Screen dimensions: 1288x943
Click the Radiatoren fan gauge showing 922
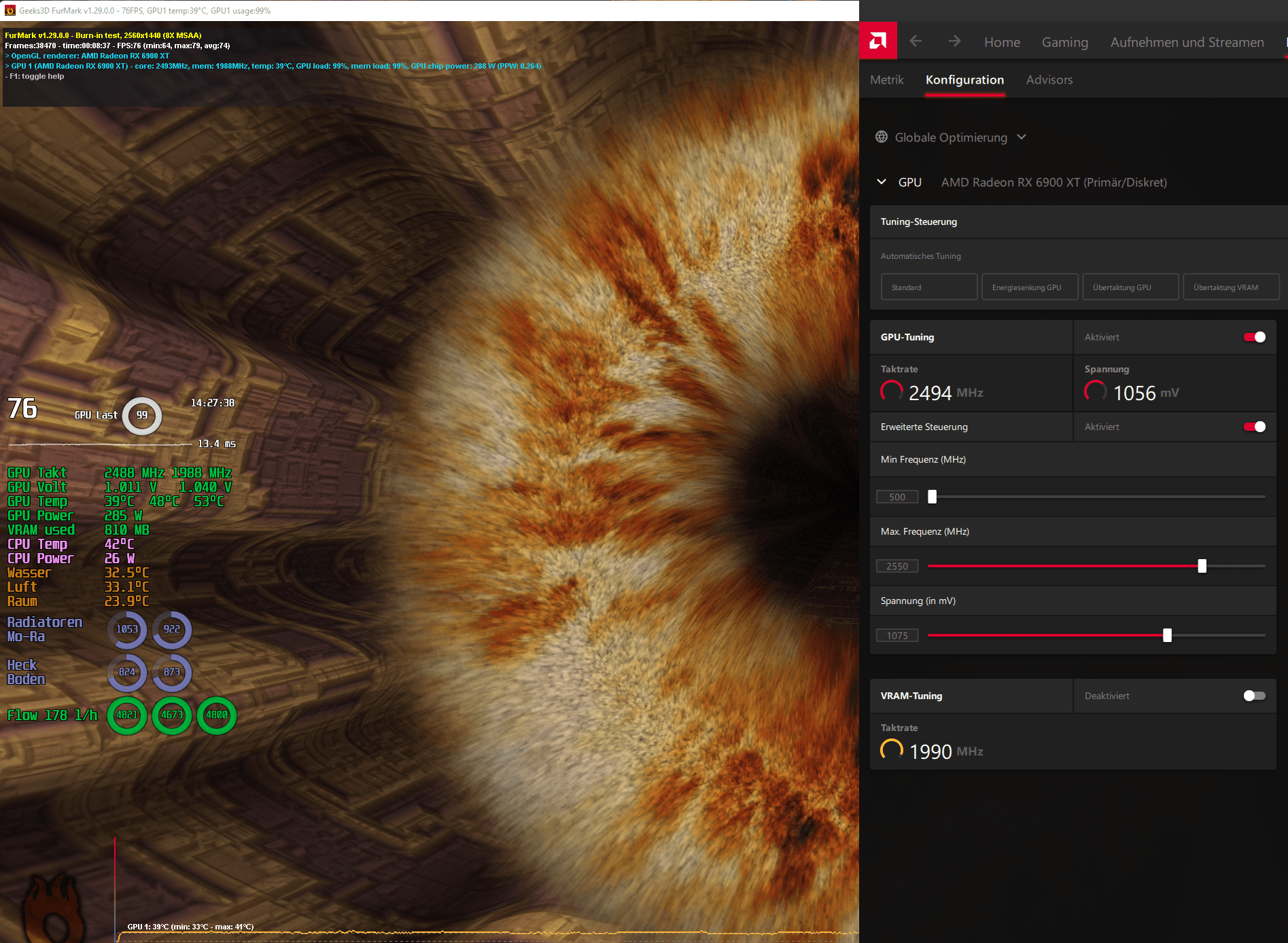coord(172,629)
